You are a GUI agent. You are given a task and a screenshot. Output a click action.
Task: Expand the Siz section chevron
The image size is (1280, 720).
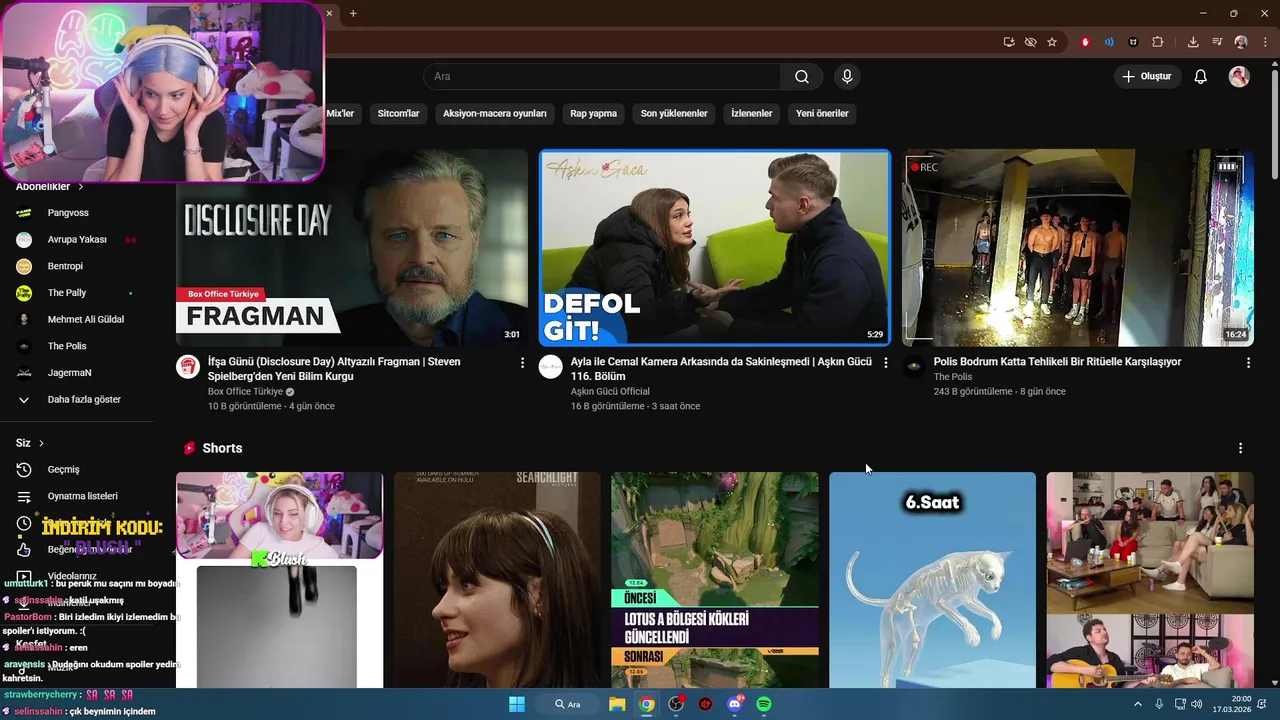[41, 443]
